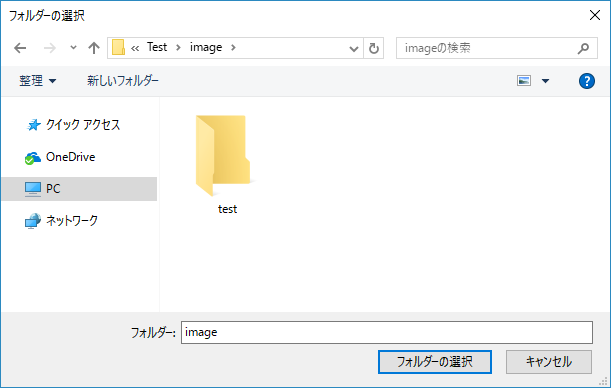This screenshot has height=388, width=611.
Task: Create a folder with 新しいフォルダー
Action: click(123, 81)
